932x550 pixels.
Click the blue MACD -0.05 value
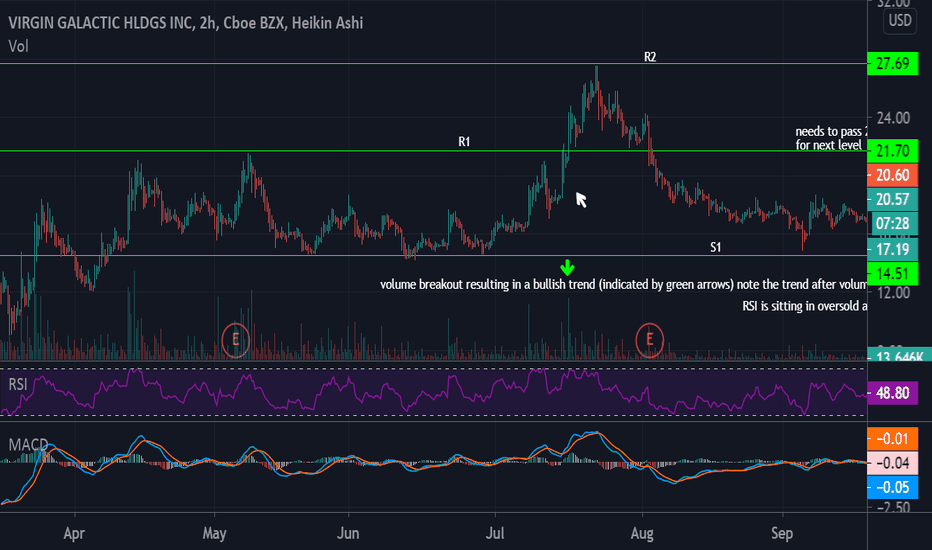[x=893, y=487]
